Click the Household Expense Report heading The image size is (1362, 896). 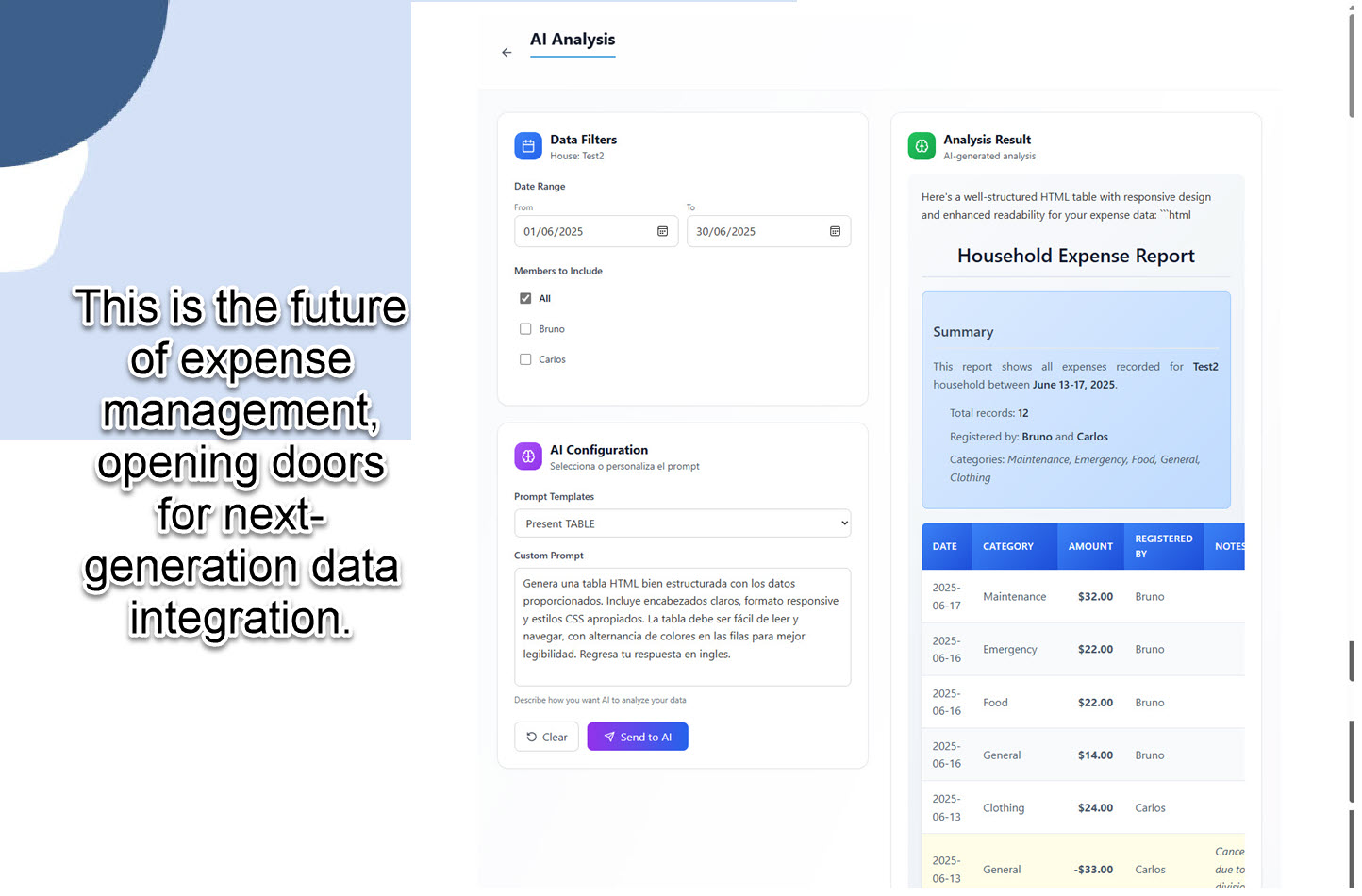pyautogui.click(x=1076, y=256)
